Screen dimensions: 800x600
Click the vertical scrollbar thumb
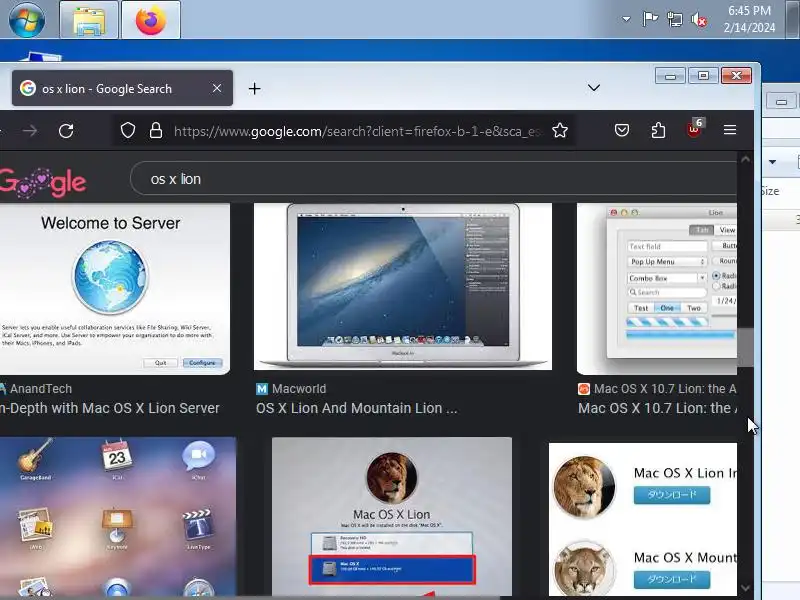click(x=745, y=347)
